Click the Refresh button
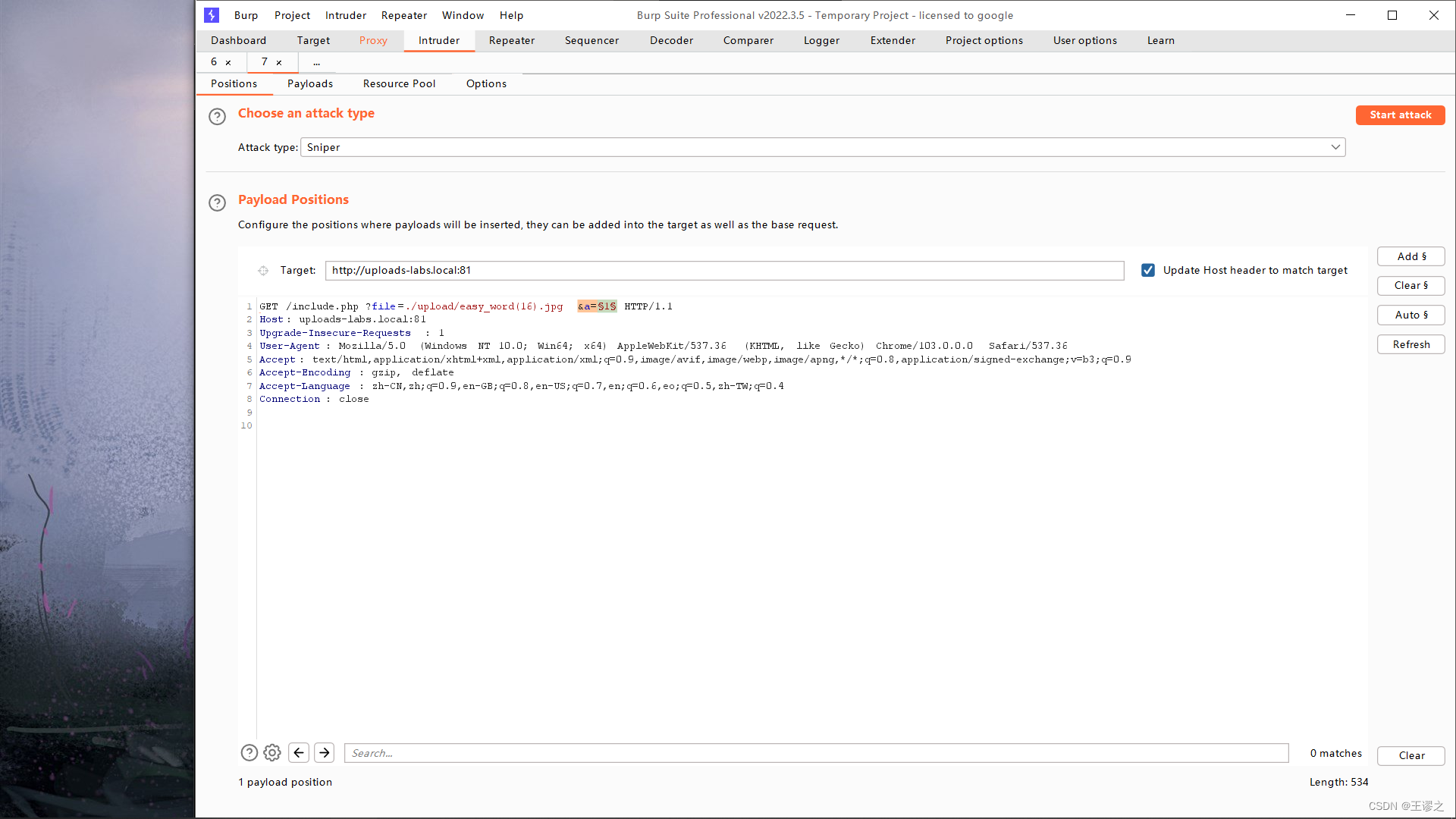1456x819 pixels. (x=1411, y=344)
